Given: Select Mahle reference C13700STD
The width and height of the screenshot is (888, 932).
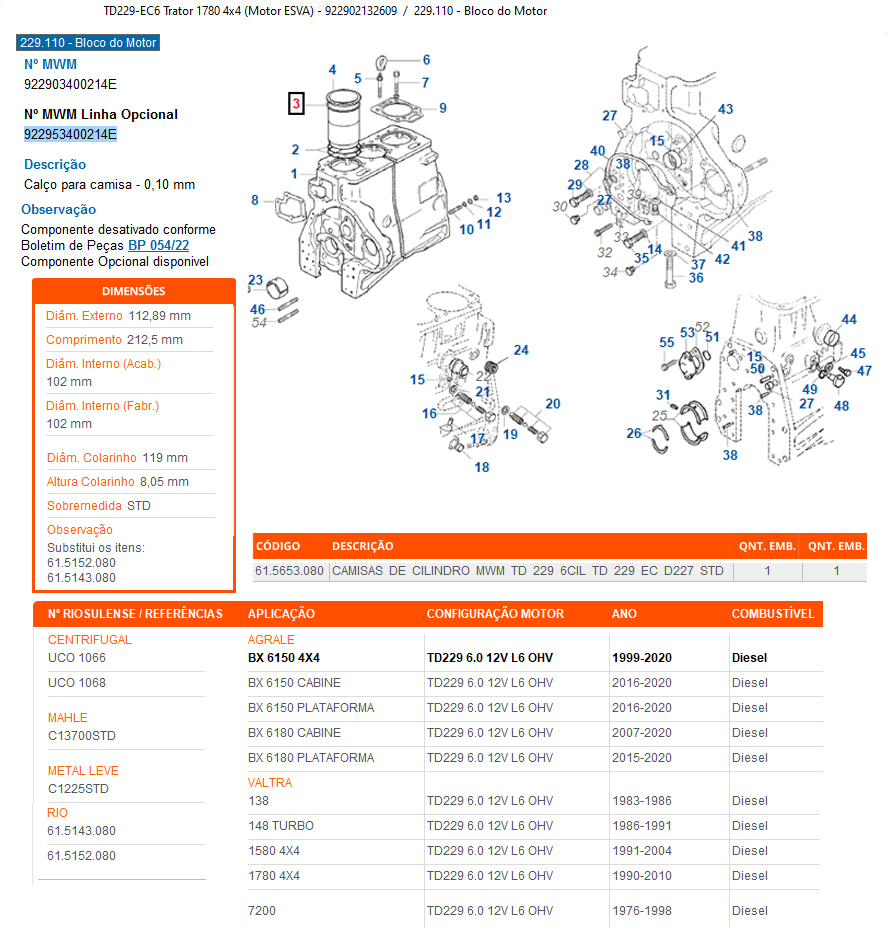Looking at the screenshot, I should coord(82,736).
